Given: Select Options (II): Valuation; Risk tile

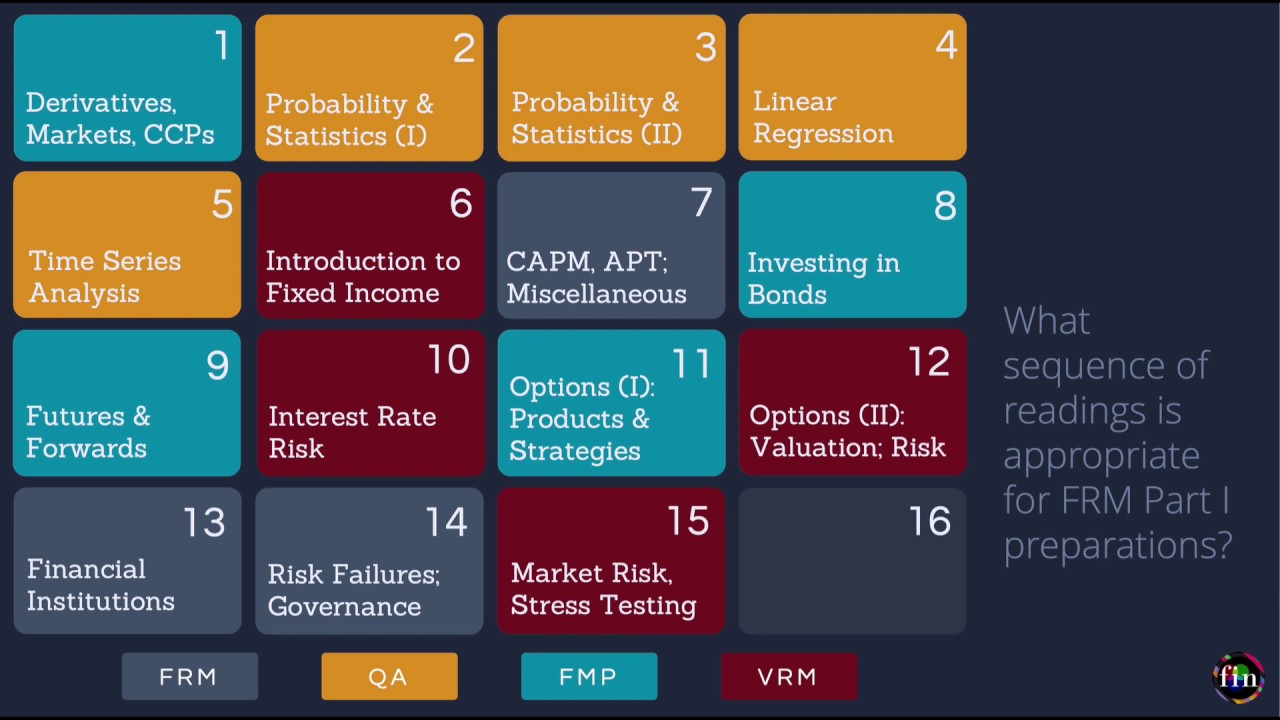Looking at the screenshot, I should pyautogui.click(x=853, y=403).
